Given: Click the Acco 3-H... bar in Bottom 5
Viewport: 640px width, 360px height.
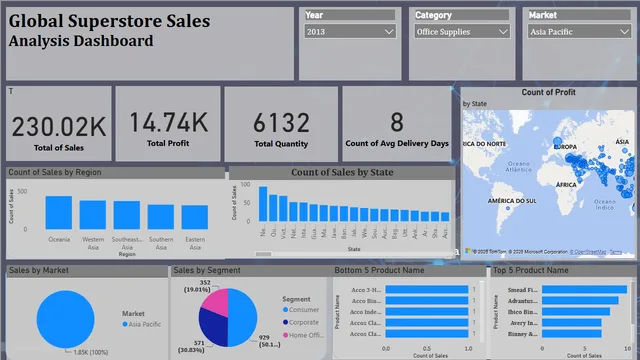Looking at the screenshot, I should point(427,289).
